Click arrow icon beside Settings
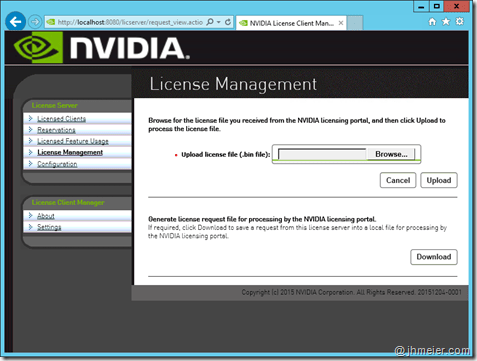477x361 pixels. [31, 227]
